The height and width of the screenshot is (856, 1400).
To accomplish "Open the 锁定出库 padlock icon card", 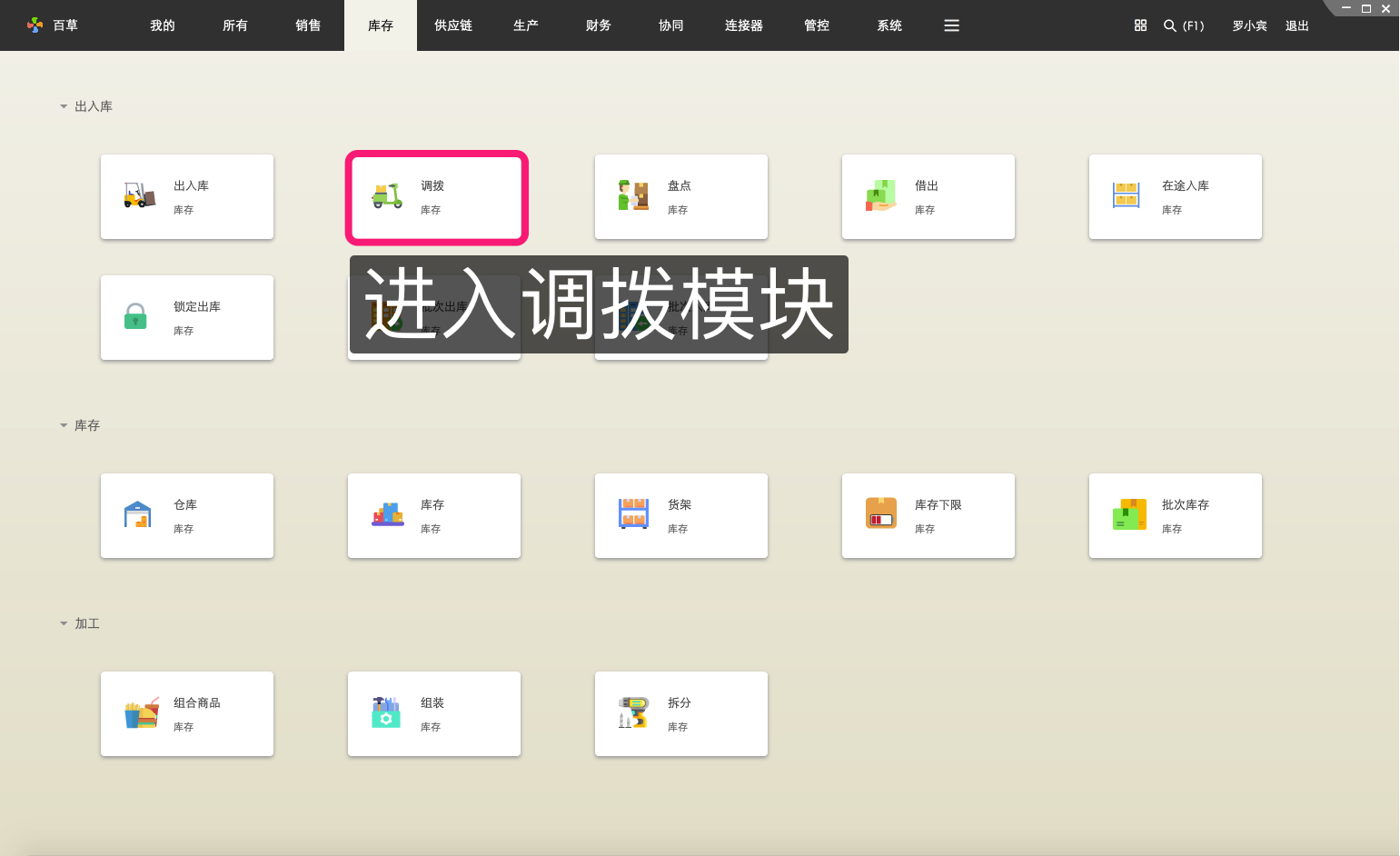I will pyautogui.click(x=187, y=318).
